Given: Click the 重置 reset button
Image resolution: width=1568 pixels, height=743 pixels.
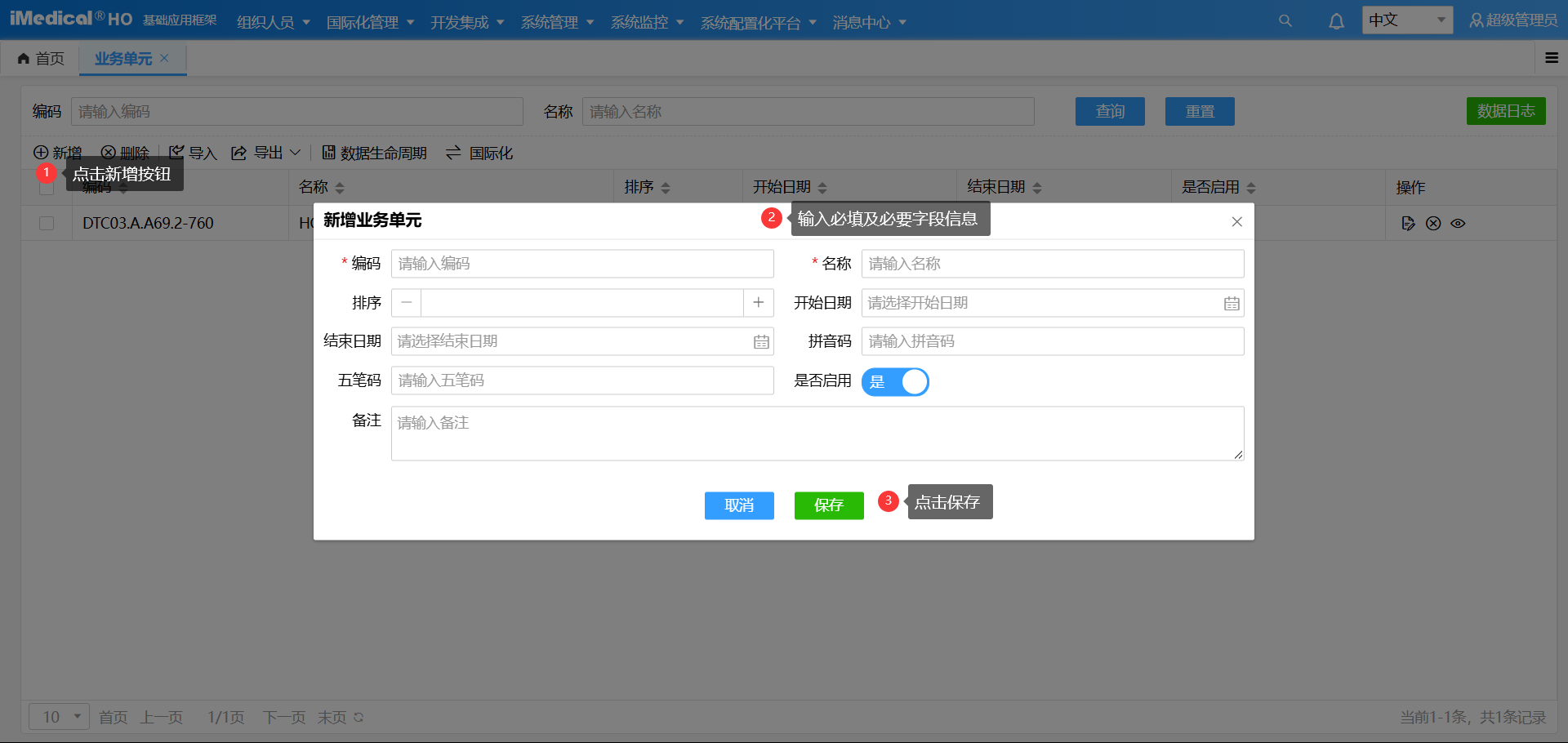Looking at the screenshot, I should pyautogui.click(x=1200, y=111).
